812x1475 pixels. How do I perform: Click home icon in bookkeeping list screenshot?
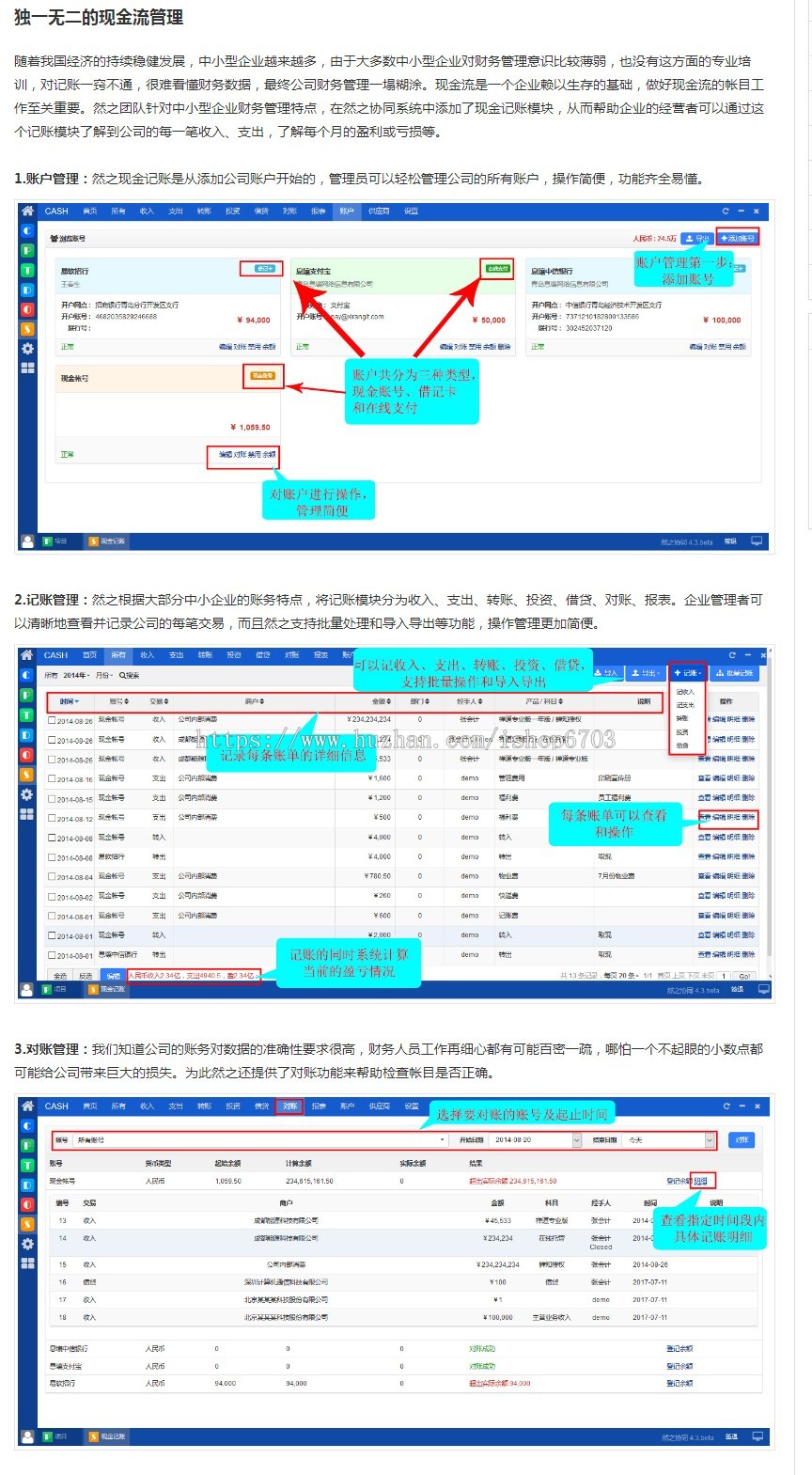pyautogui.click(x=27, y=655)
